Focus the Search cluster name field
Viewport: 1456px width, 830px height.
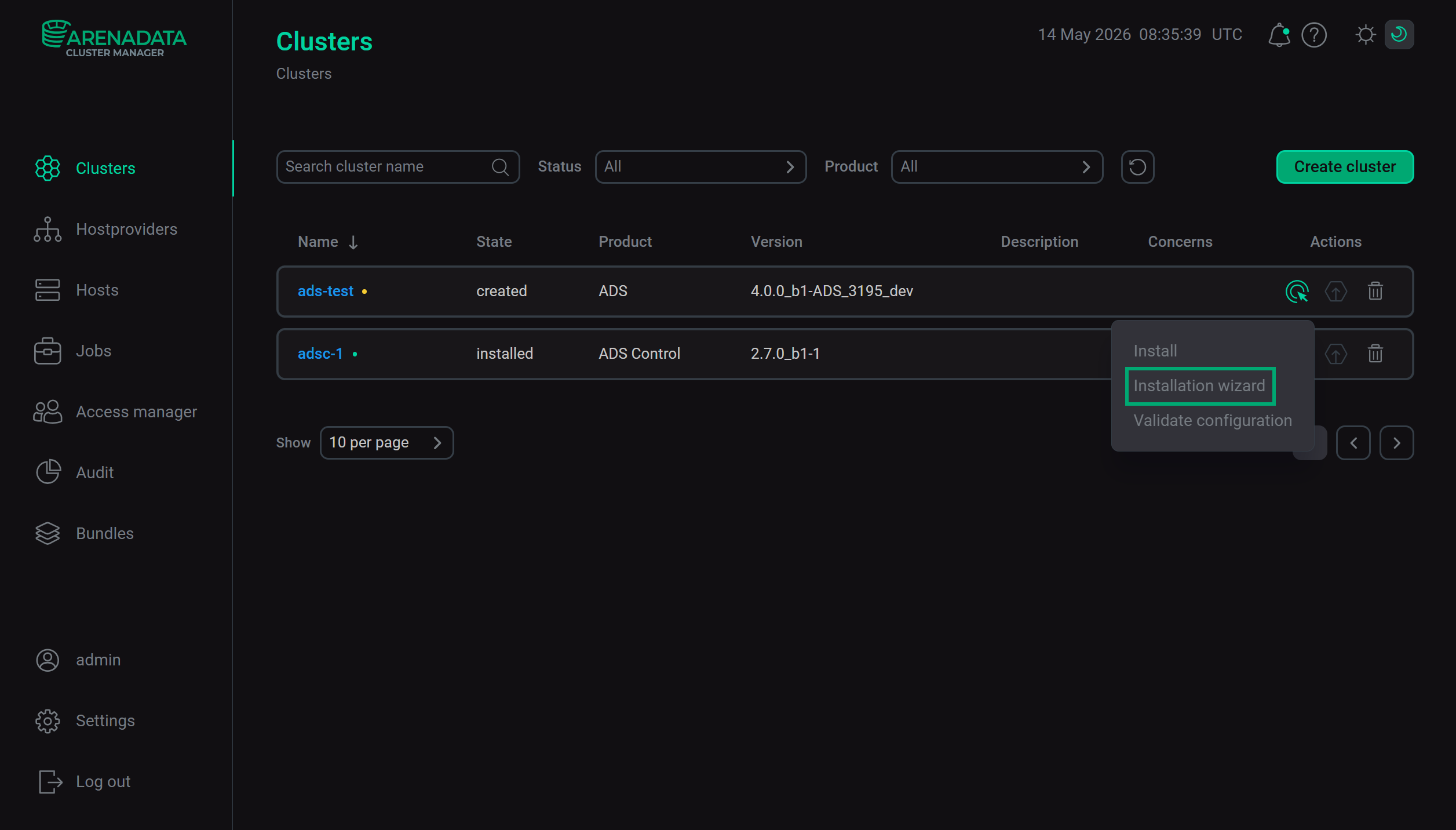(397, 167)
